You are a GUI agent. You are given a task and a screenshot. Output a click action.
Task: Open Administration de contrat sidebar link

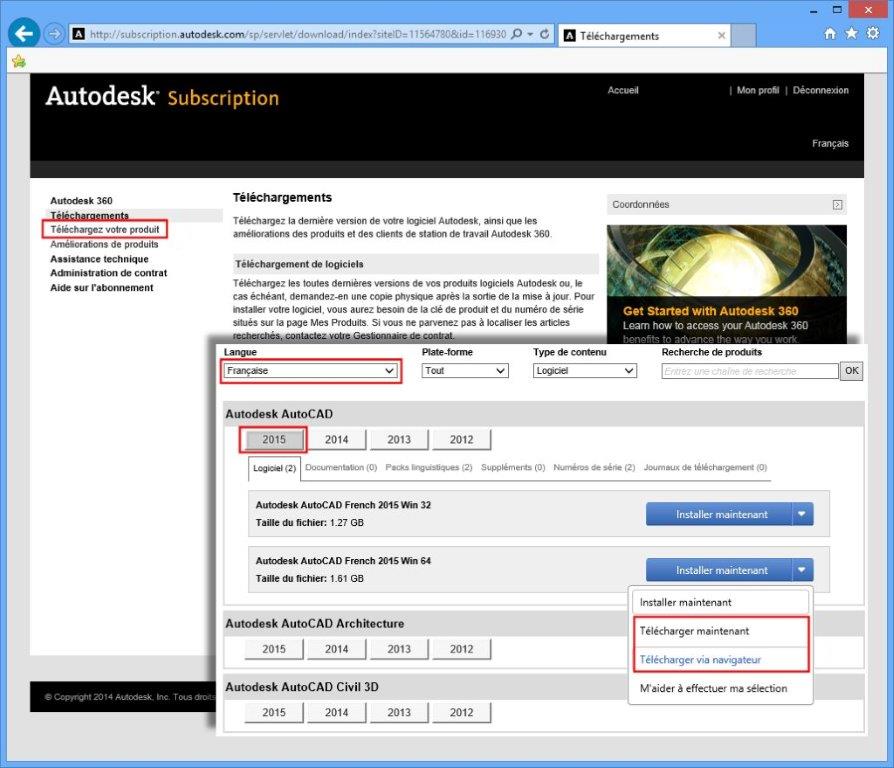tap(108, 273)
